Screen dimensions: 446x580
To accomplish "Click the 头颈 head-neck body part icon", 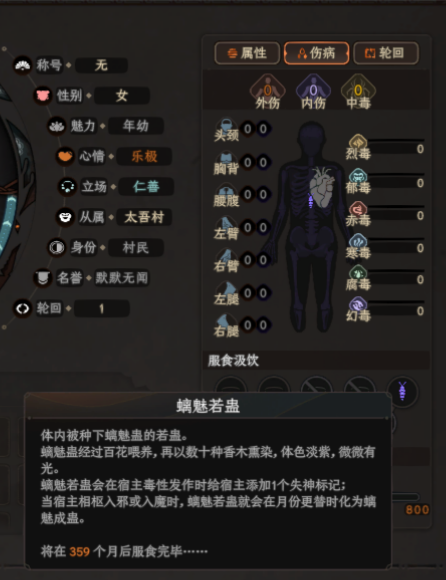I will 226,127.
